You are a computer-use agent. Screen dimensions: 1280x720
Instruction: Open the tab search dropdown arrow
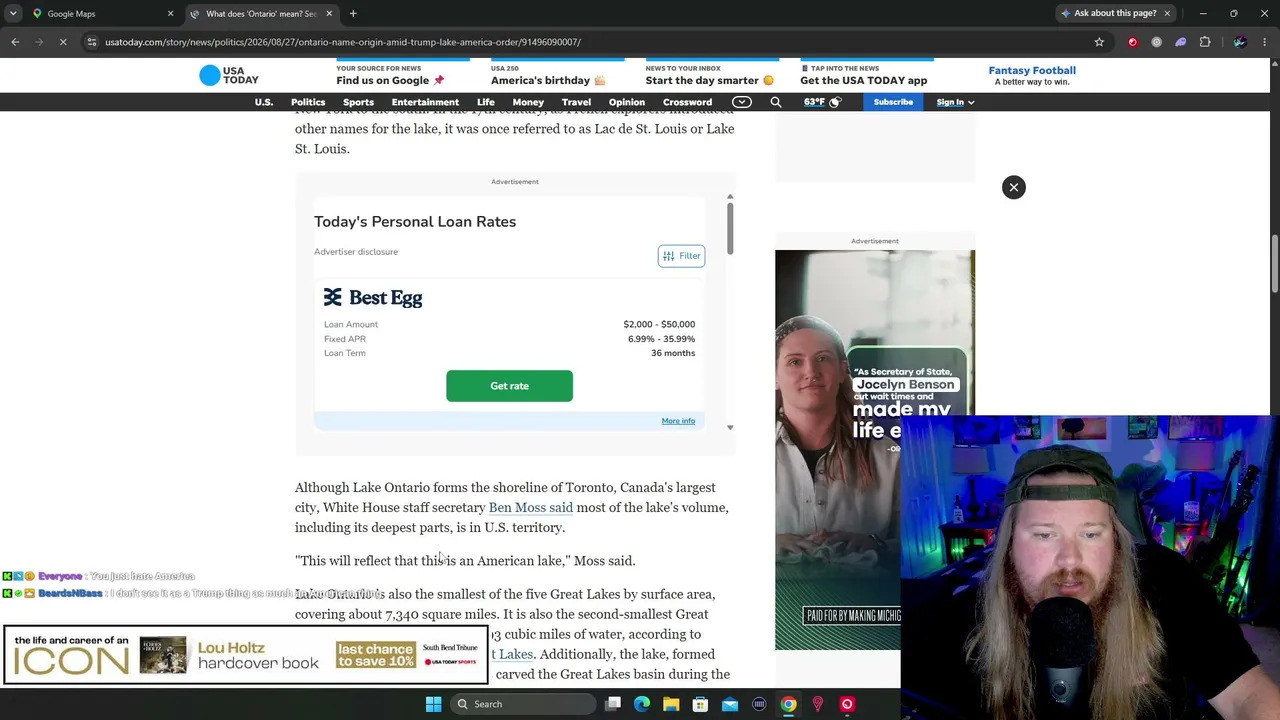click(x=12, y=14)
